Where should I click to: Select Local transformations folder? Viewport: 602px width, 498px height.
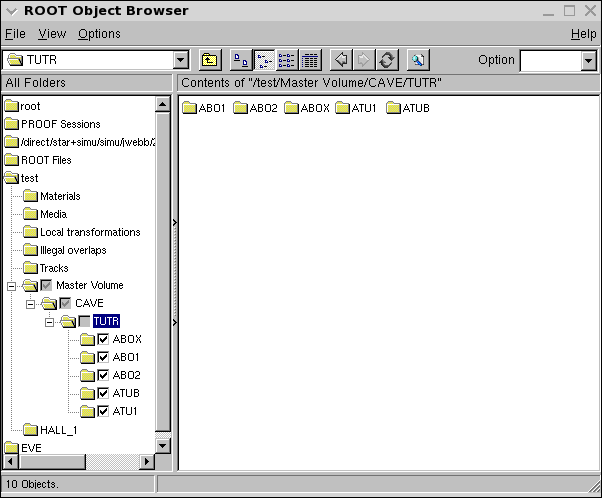(82, 232)
